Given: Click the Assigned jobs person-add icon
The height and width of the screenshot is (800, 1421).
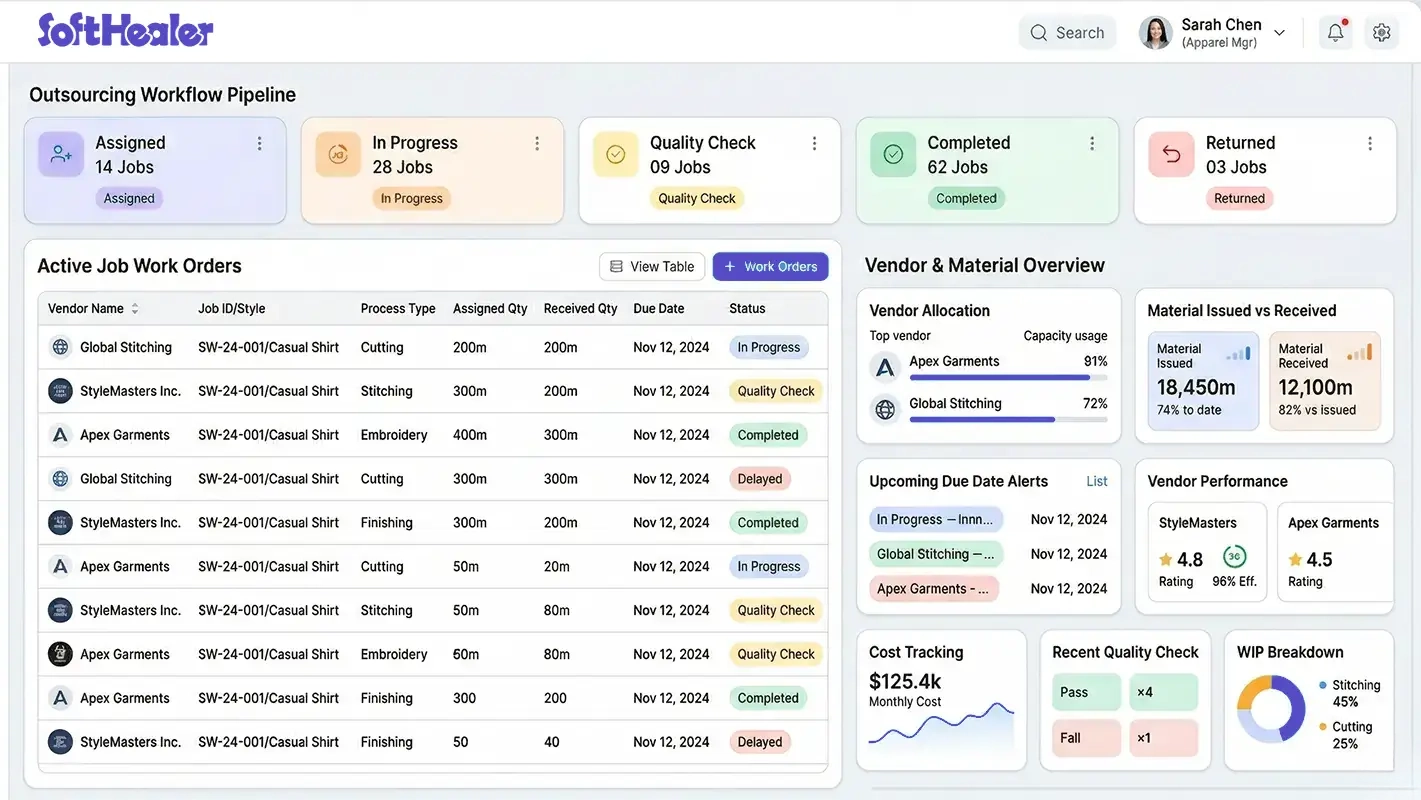Looking at the screenshot, I should click(x=60, y=153).
